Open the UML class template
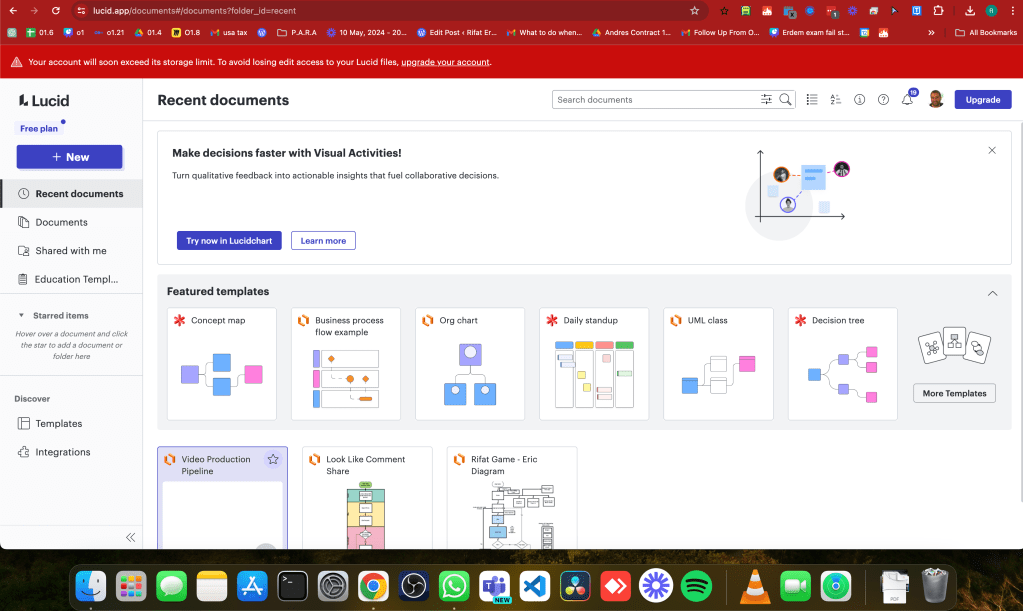Screen dimensions: 1023x611 pos(718,364)
